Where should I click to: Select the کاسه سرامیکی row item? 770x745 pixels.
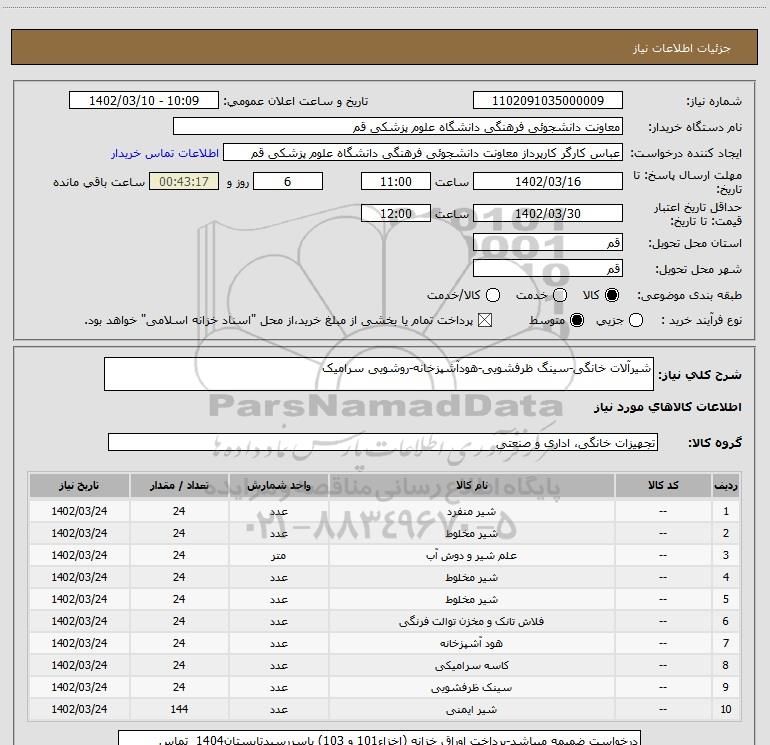471,665
